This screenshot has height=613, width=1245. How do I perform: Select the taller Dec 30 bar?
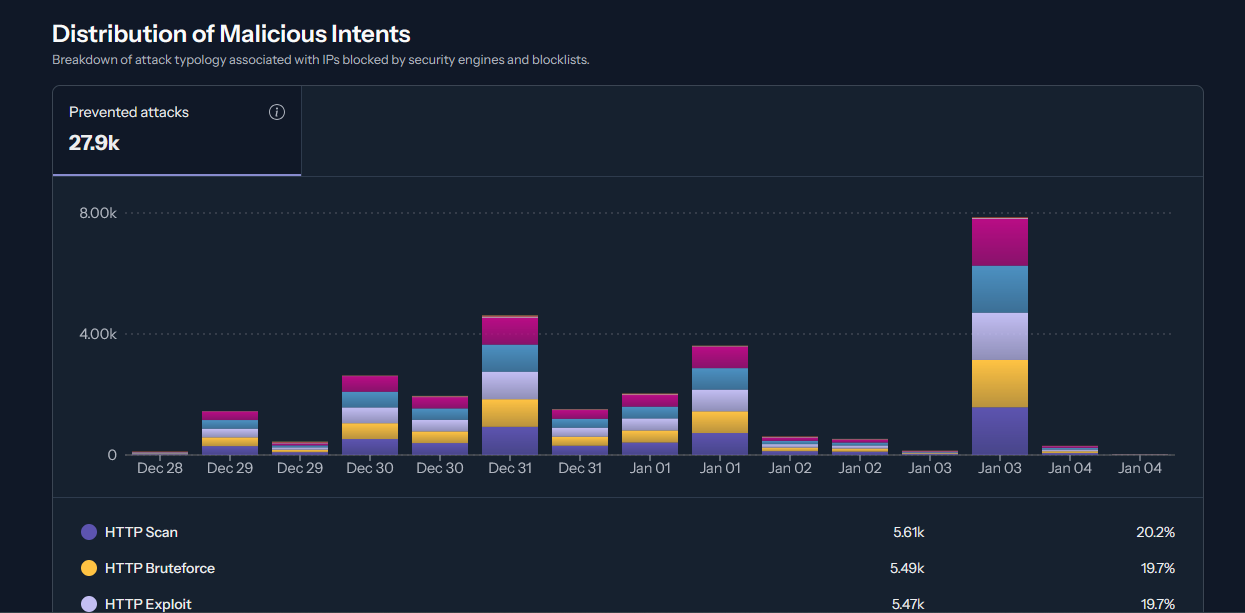click(370, 415)
